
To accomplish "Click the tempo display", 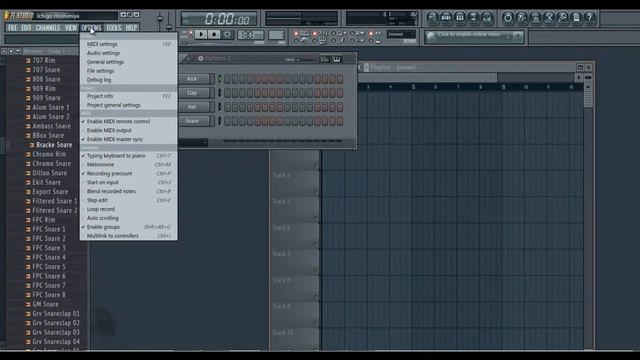I will point(251,35).
